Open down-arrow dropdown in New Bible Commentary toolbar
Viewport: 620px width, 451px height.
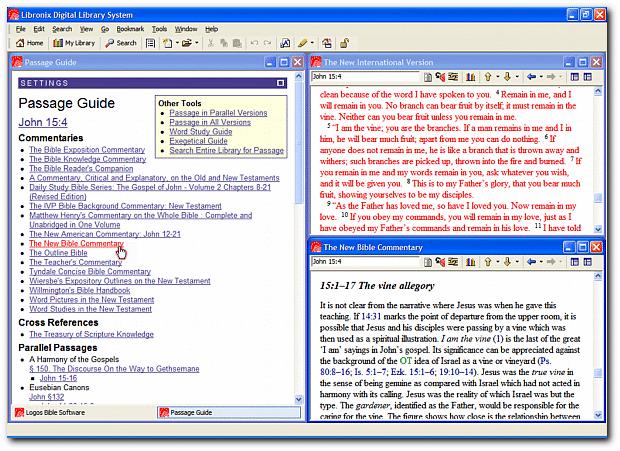click(517, 262)
